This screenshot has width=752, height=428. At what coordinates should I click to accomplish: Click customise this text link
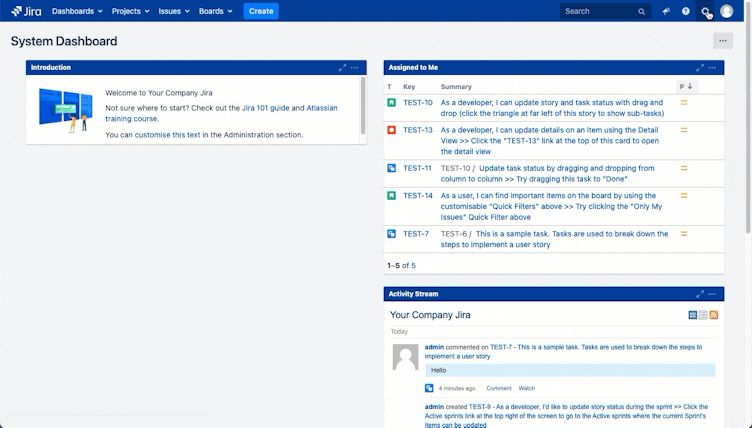(167, 135)
